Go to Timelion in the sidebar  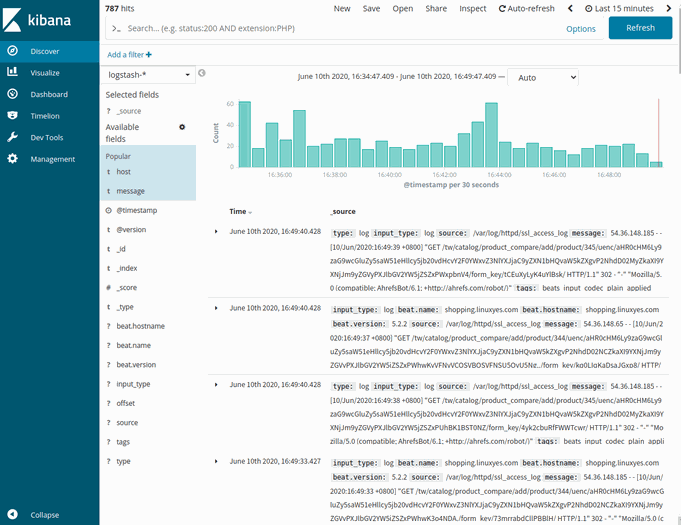pyautogui.click(x=50, y=116)
